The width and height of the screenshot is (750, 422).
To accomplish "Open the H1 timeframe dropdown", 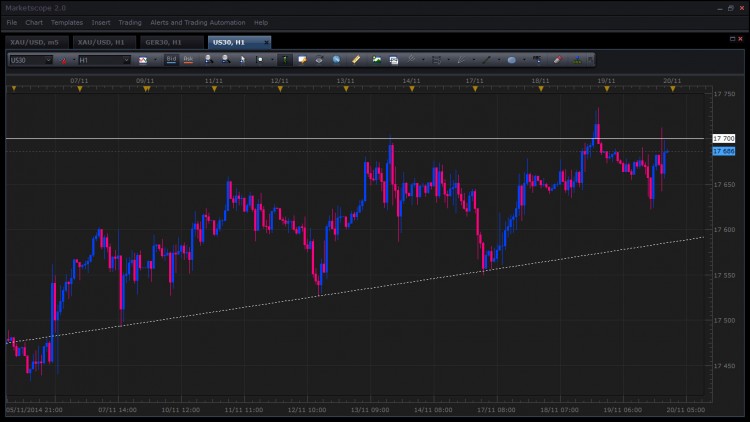I will pos(104,60).
